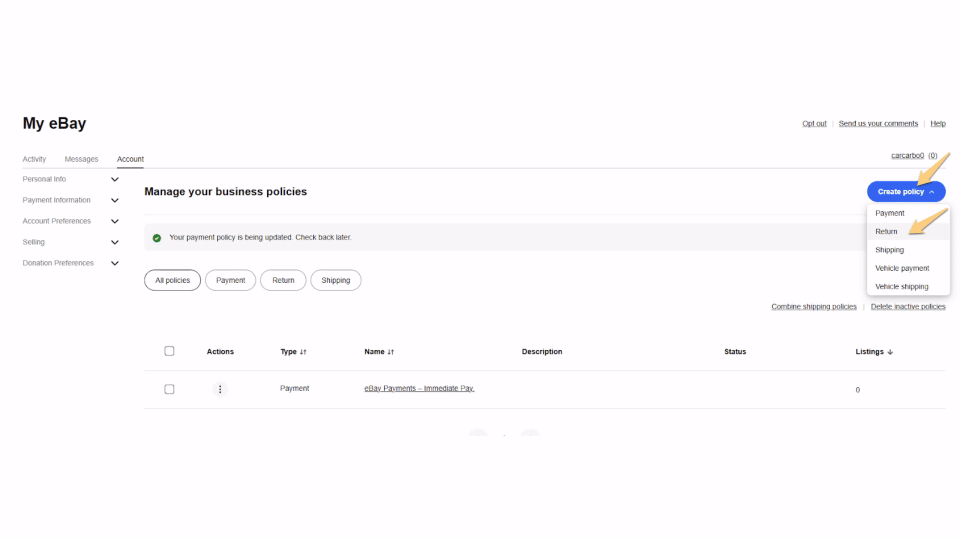Expand the Account Preferences section
This screenshot has height=540, width=960.
(x=114, y=221)
